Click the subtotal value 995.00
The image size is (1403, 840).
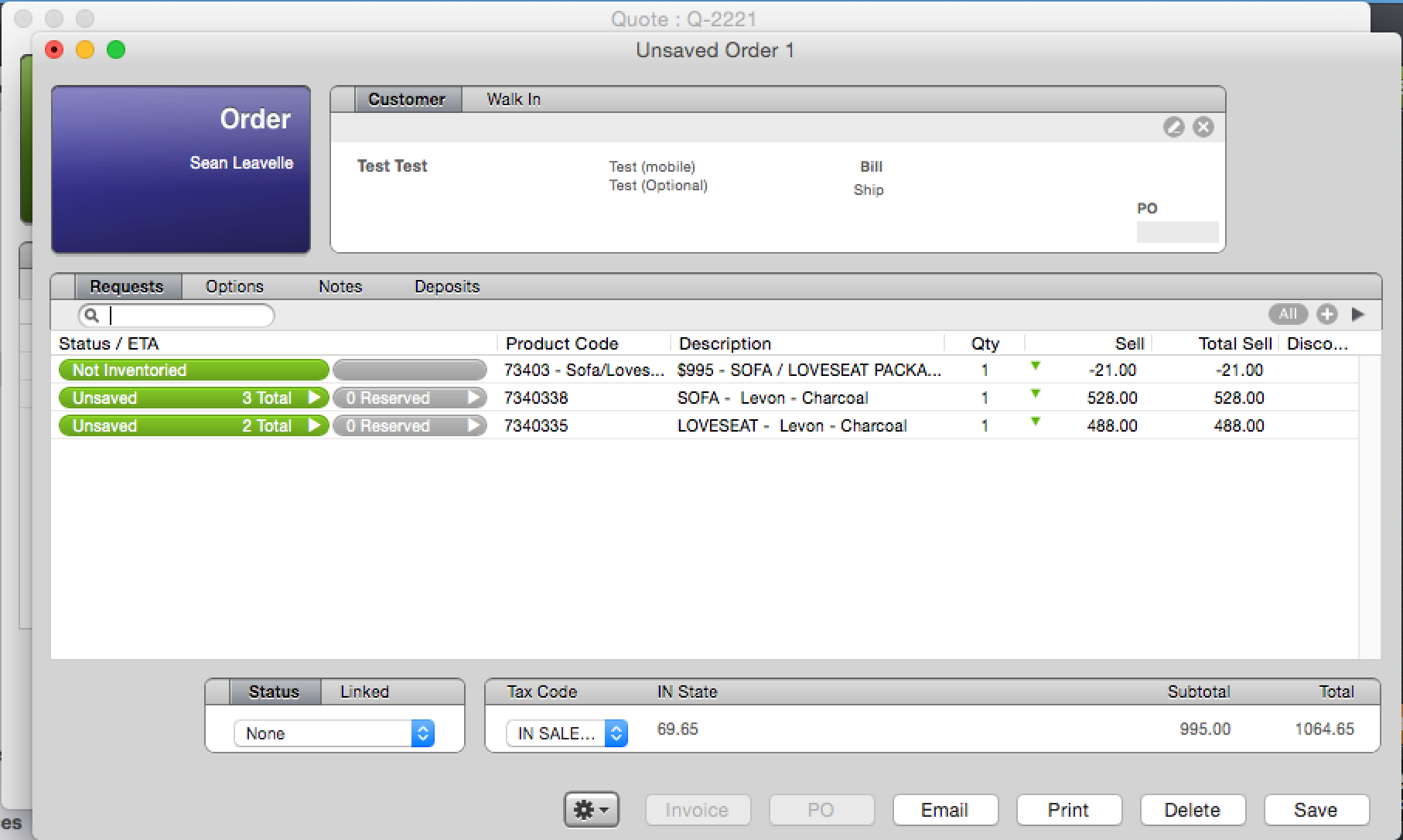point(1205,729)
